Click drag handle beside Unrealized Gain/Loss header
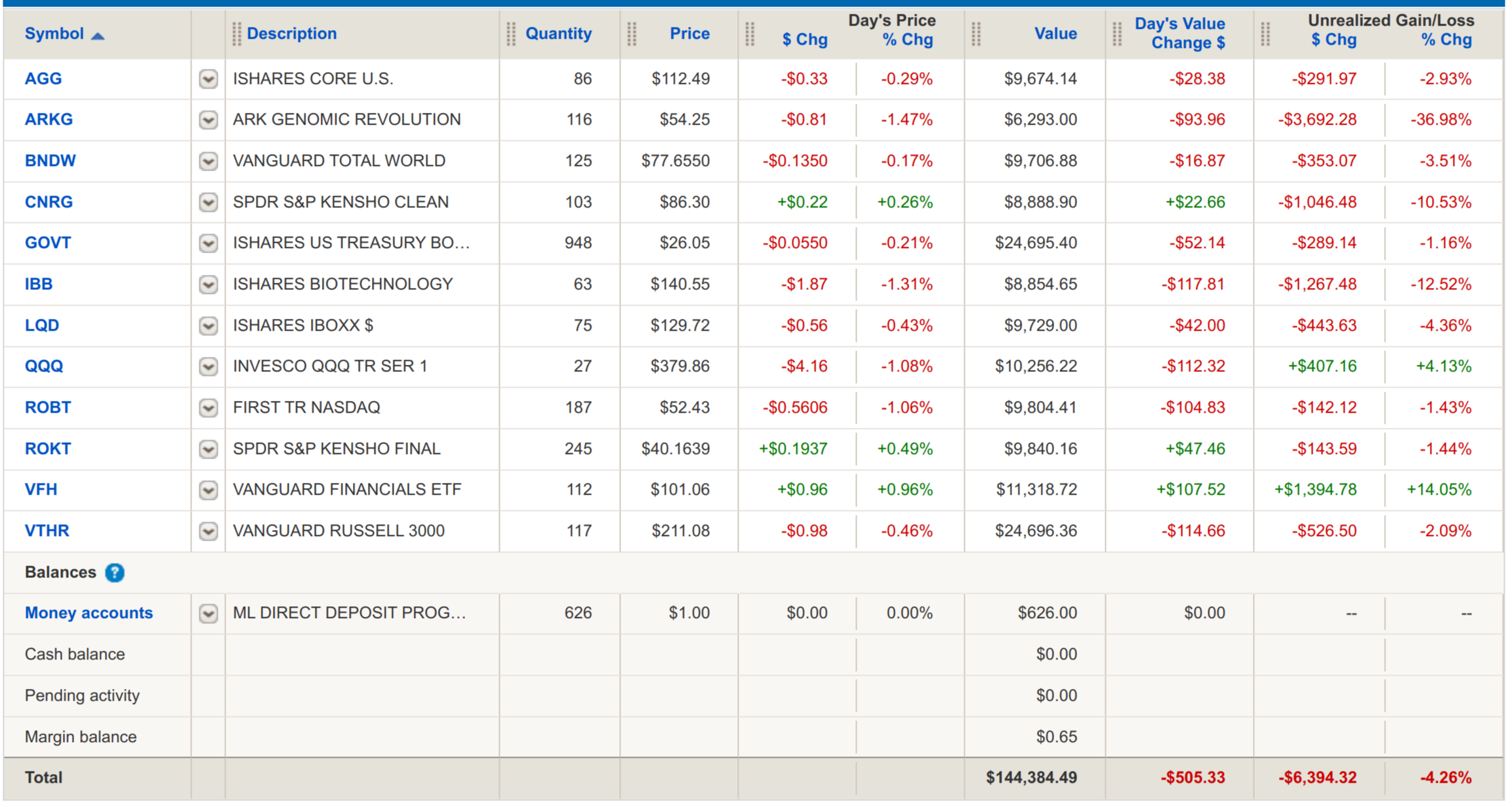Image resolution: width=1512 pixels, height=807 pixels. (1265, 34)
